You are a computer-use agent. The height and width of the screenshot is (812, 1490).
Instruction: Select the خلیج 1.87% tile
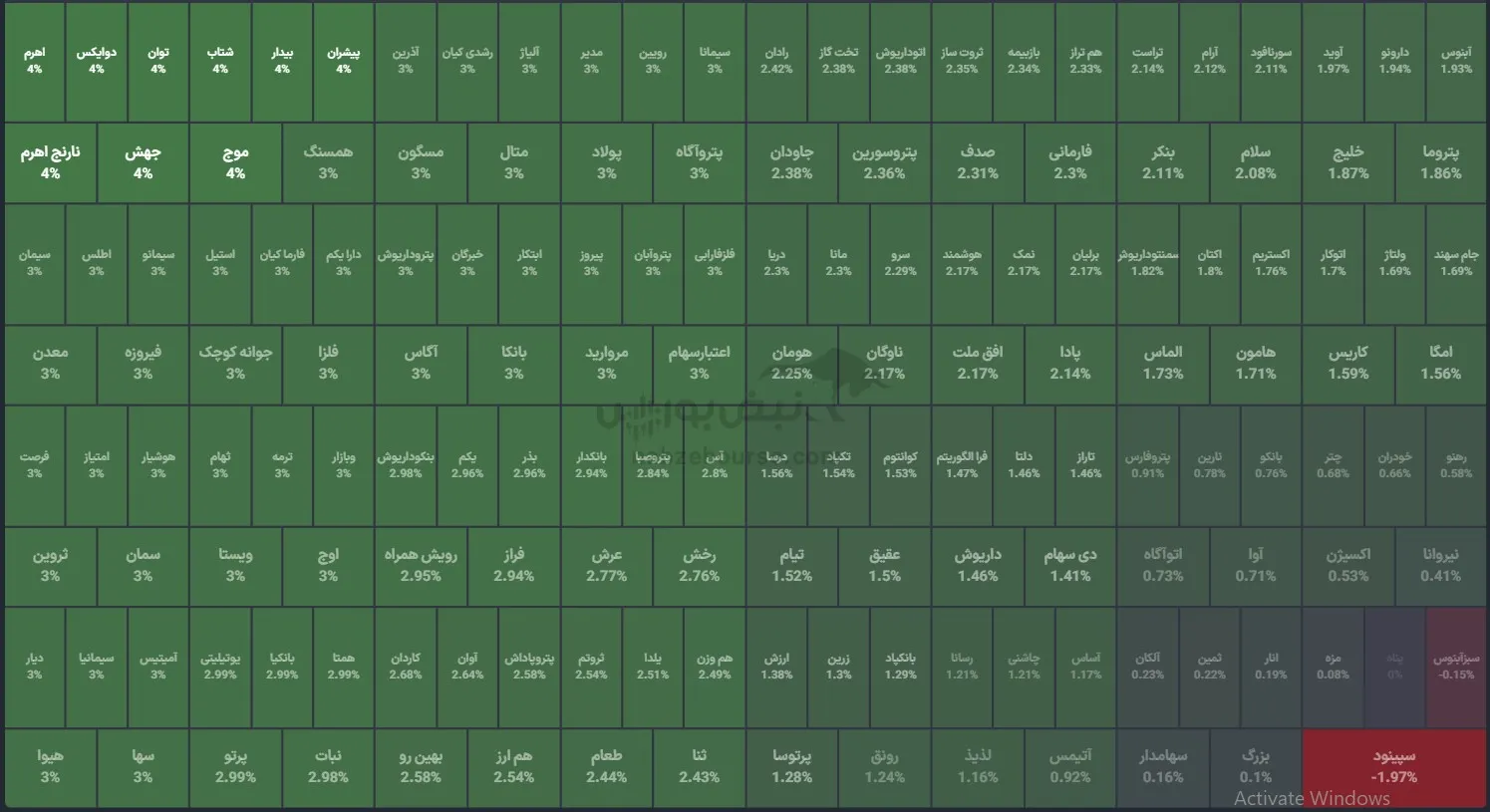(x=1348, y=162)
